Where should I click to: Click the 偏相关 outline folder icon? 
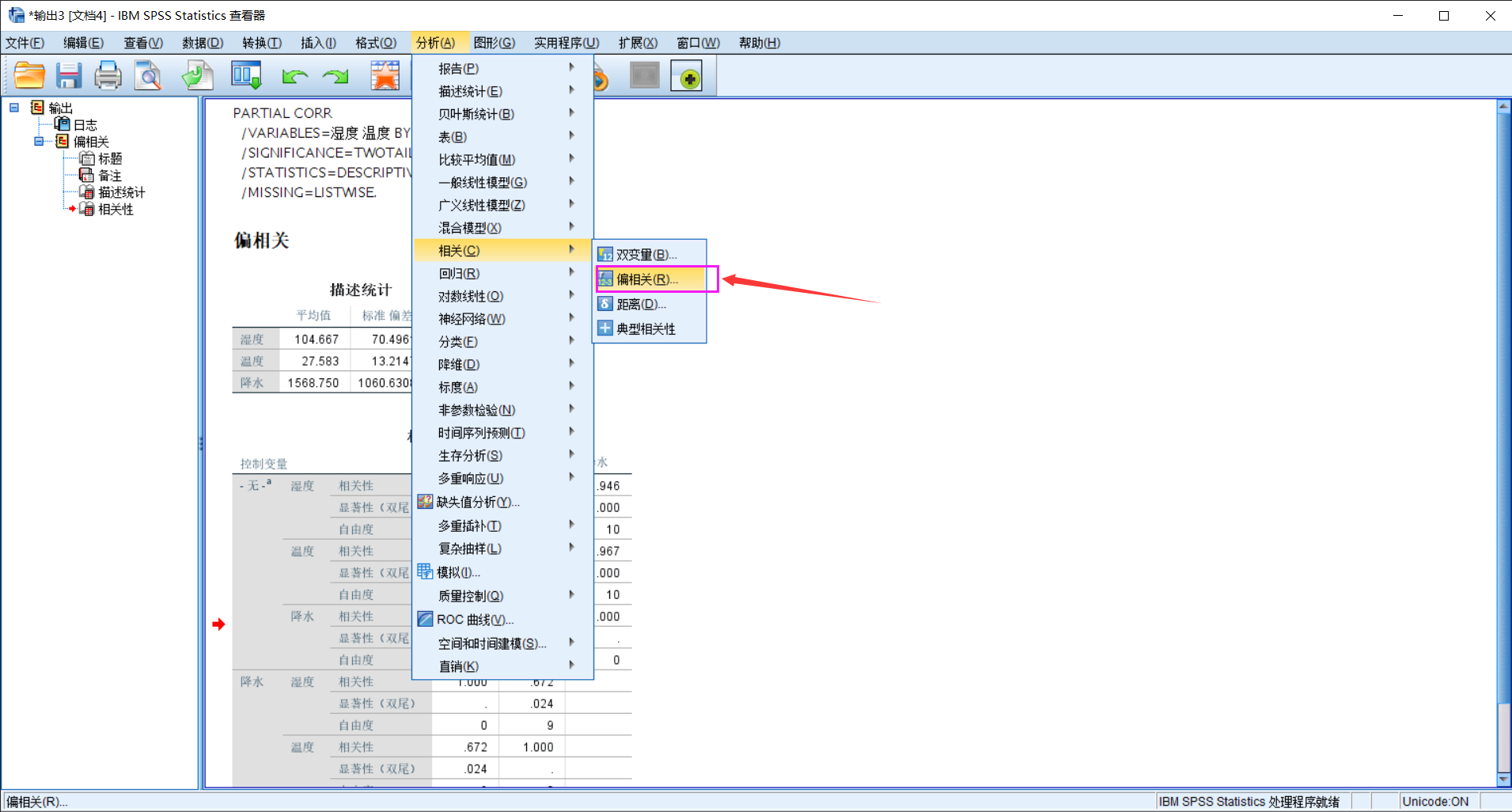63,141
